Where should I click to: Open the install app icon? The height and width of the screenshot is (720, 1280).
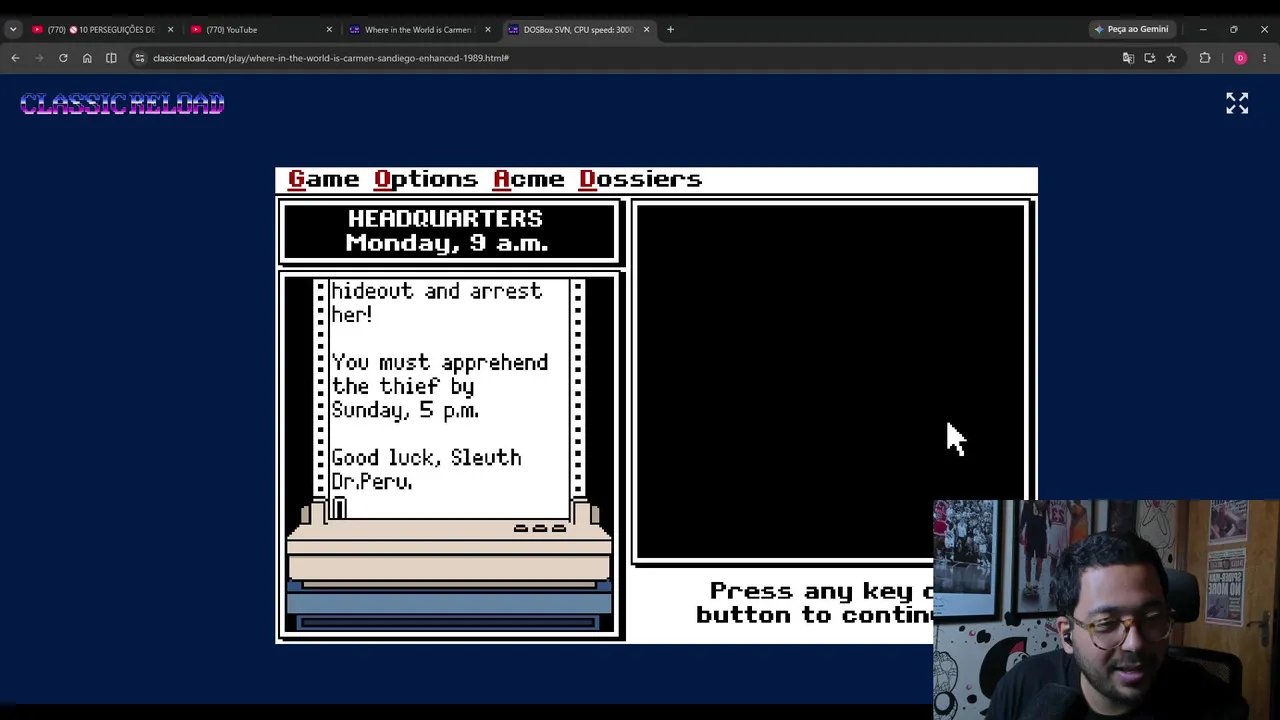pyautogui.click(x=1150, y=58)
